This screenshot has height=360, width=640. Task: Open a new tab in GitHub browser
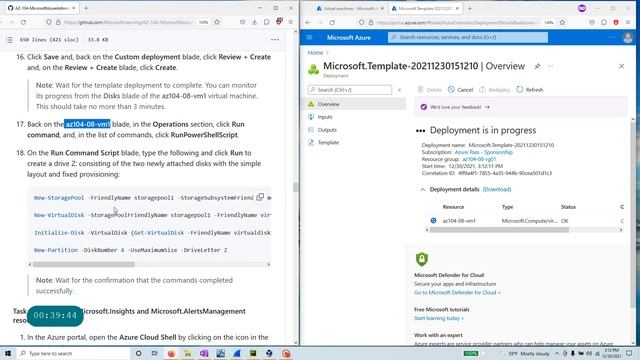[x=86, y=8]
